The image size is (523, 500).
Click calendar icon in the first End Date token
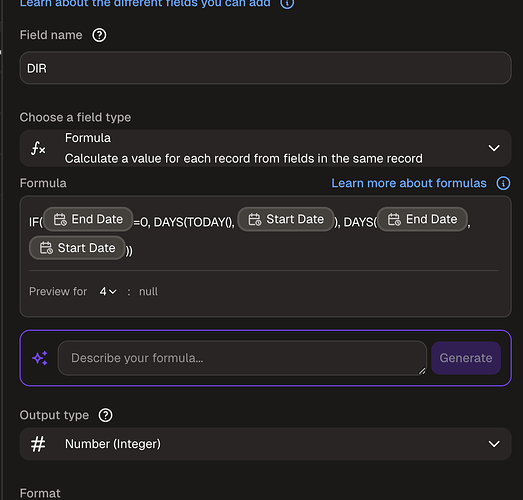coord(60,219)
